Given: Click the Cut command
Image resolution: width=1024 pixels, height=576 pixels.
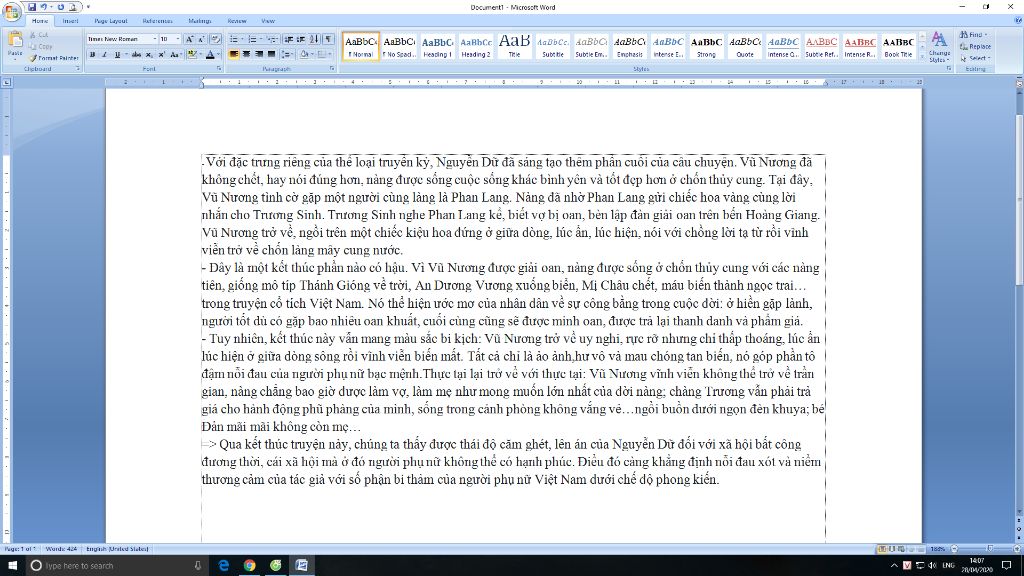Looking at the screenshot, I should click(39, 35).
